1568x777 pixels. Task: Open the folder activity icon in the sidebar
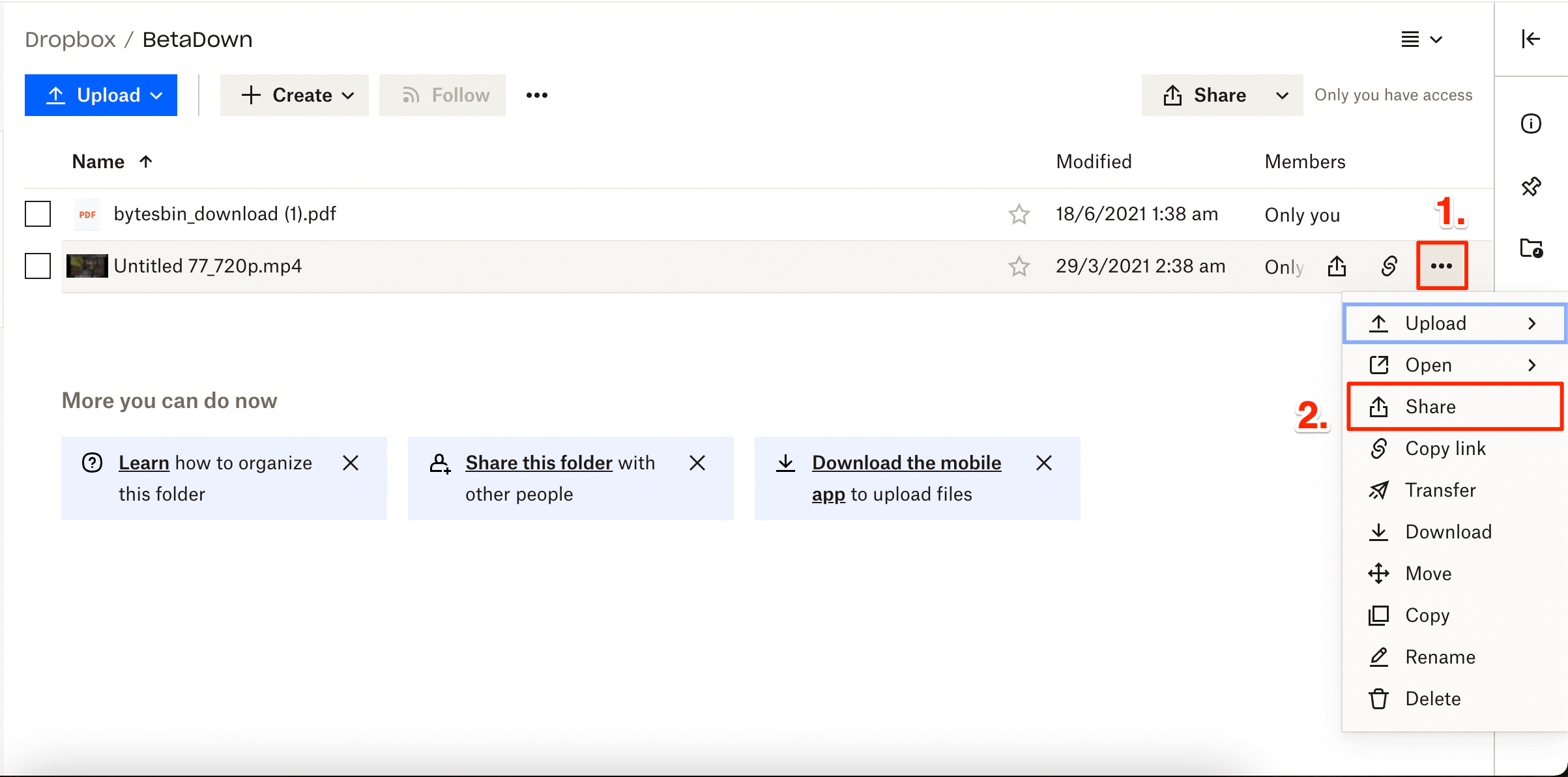click(x=1531, y=248)
